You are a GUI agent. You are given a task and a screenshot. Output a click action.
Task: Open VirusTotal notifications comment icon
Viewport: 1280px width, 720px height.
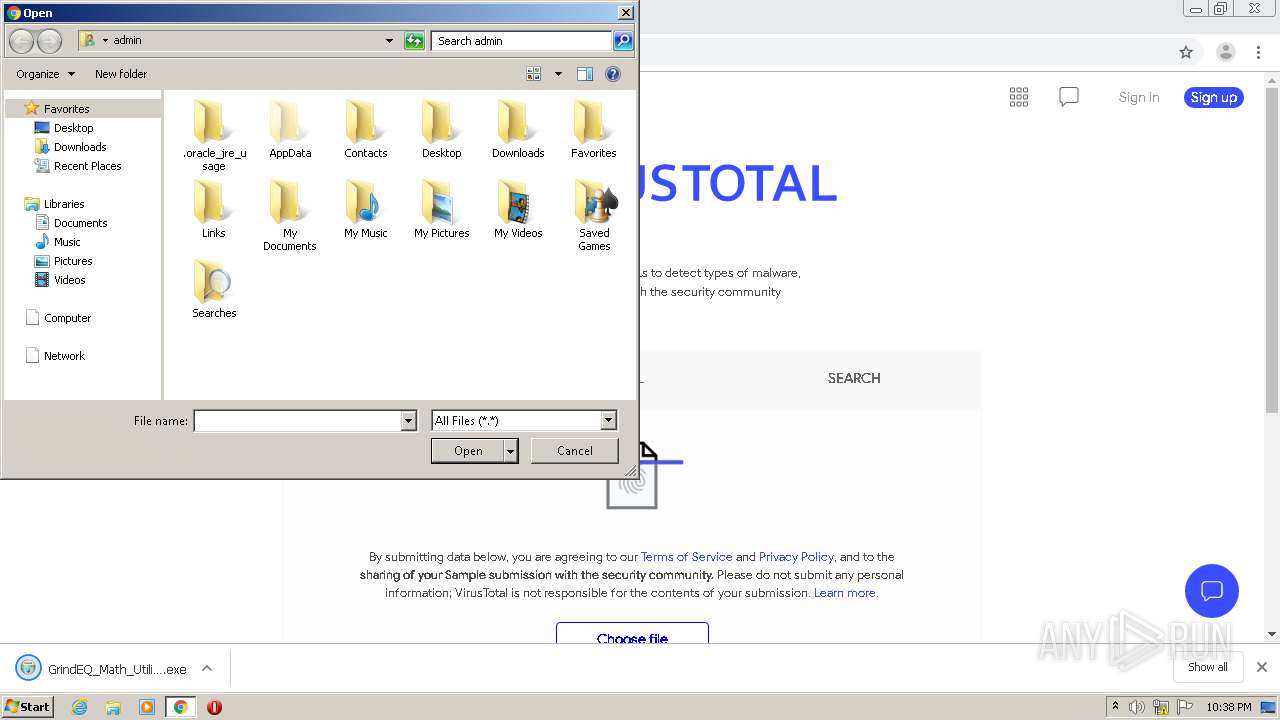tap(1069, 97)
